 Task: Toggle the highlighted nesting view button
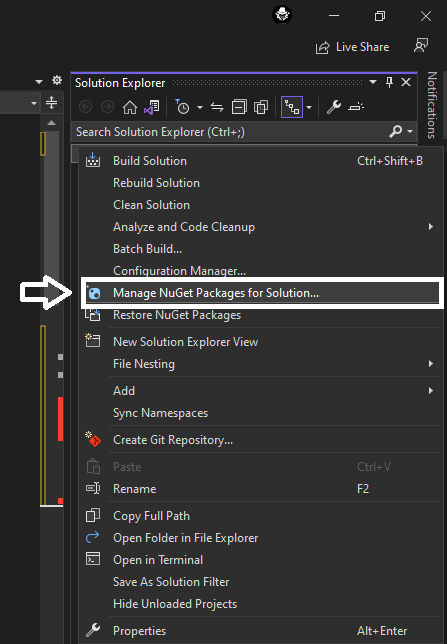(292, 107)
